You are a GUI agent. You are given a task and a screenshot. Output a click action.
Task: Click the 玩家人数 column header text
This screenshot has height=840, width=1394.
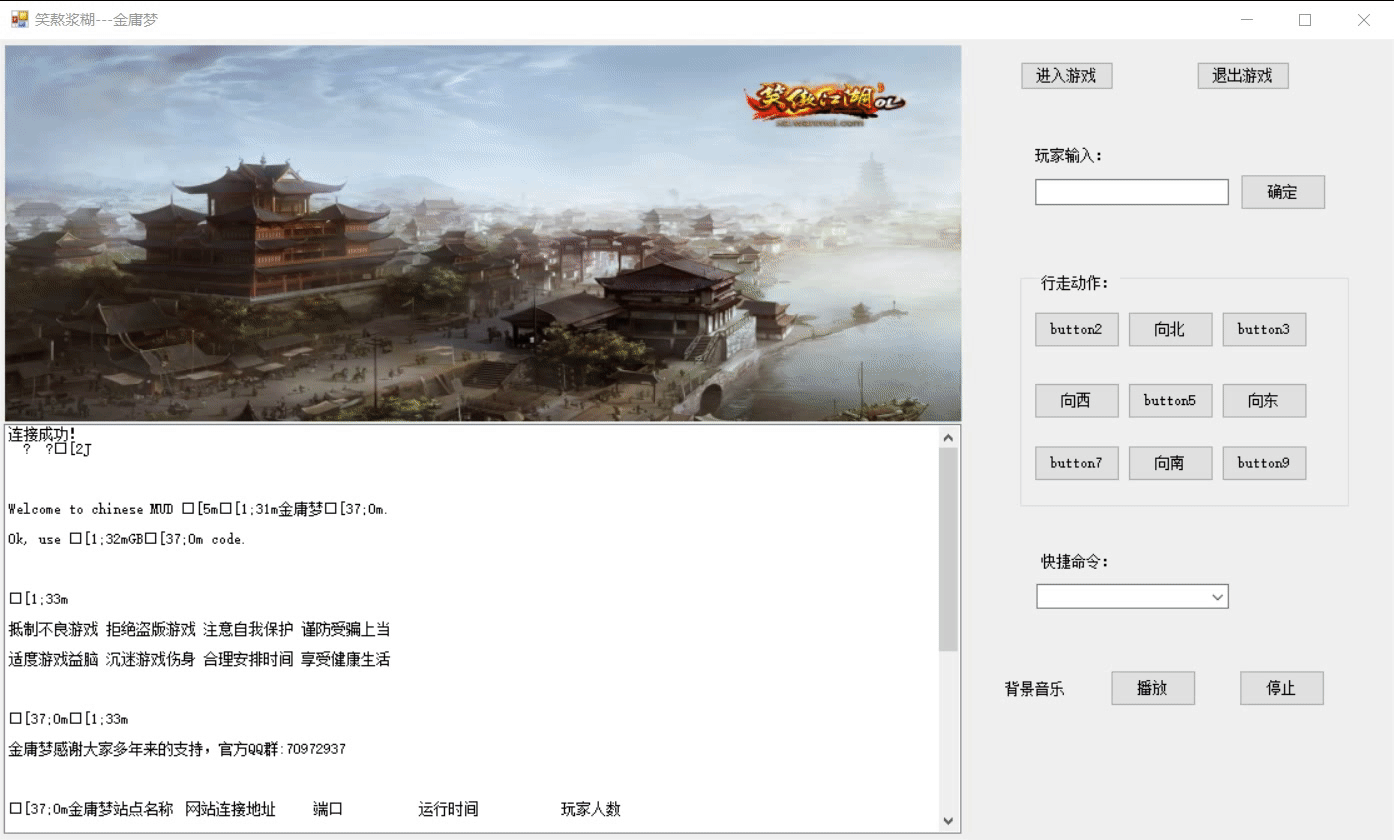click(x=590, y=809)
